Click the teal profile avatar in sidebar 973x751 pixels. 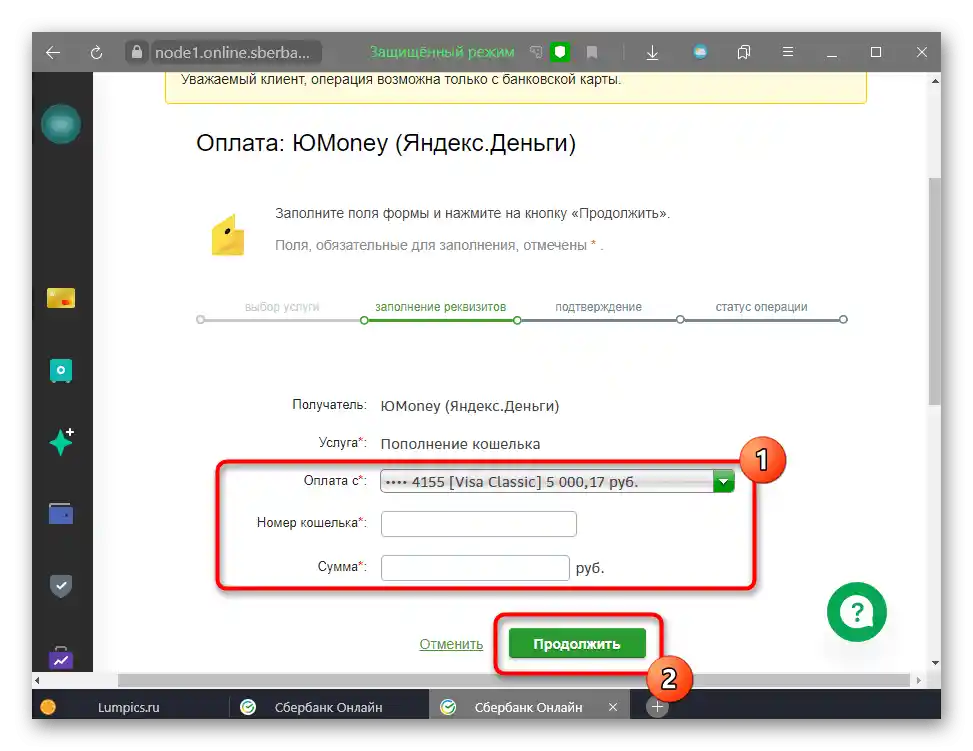coord(61,124)
